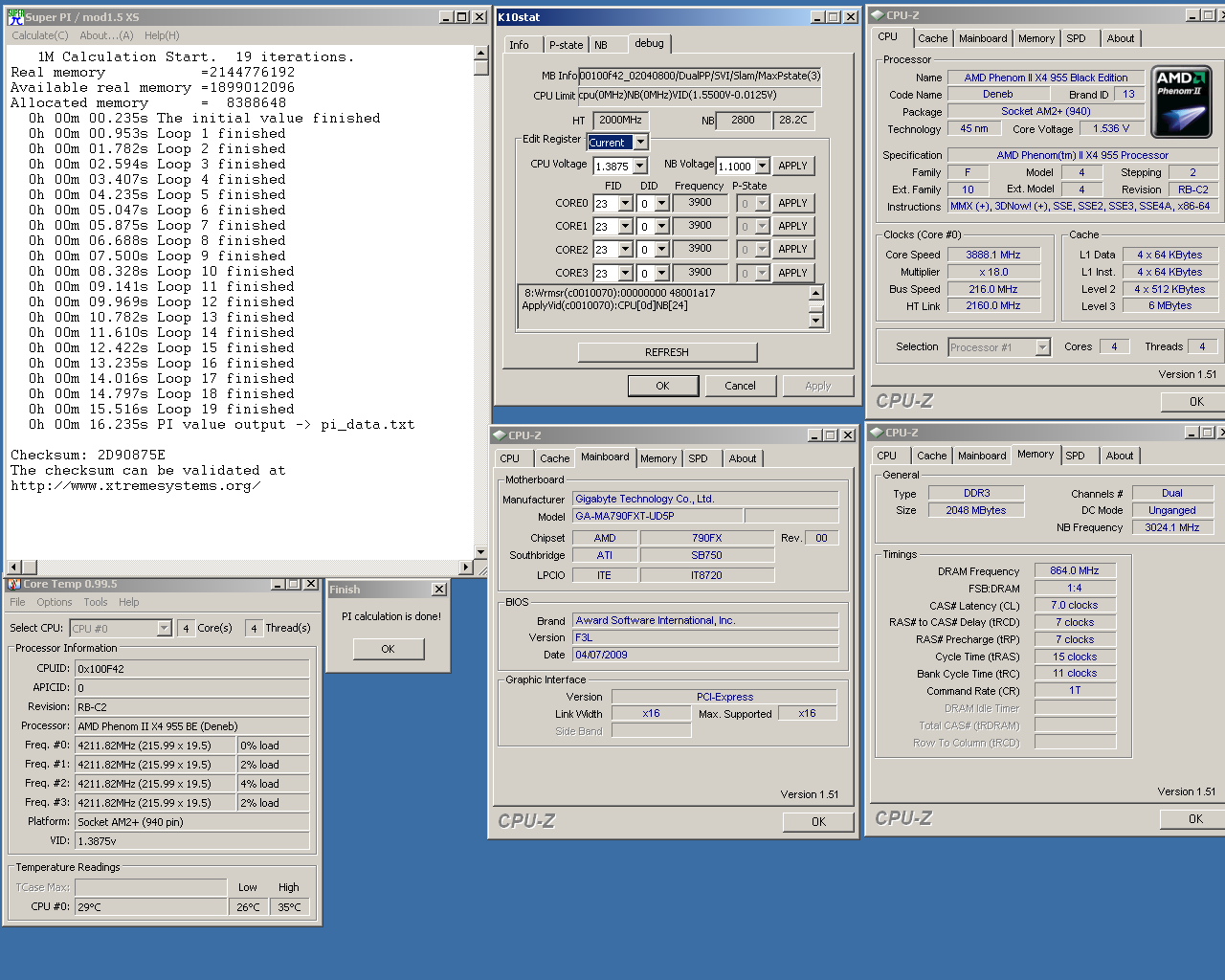The image size is (1225, 980).
Task: Click the CPU-Z Mainboard window title icon
Action: pyautogui.click(x=499, y=435)
